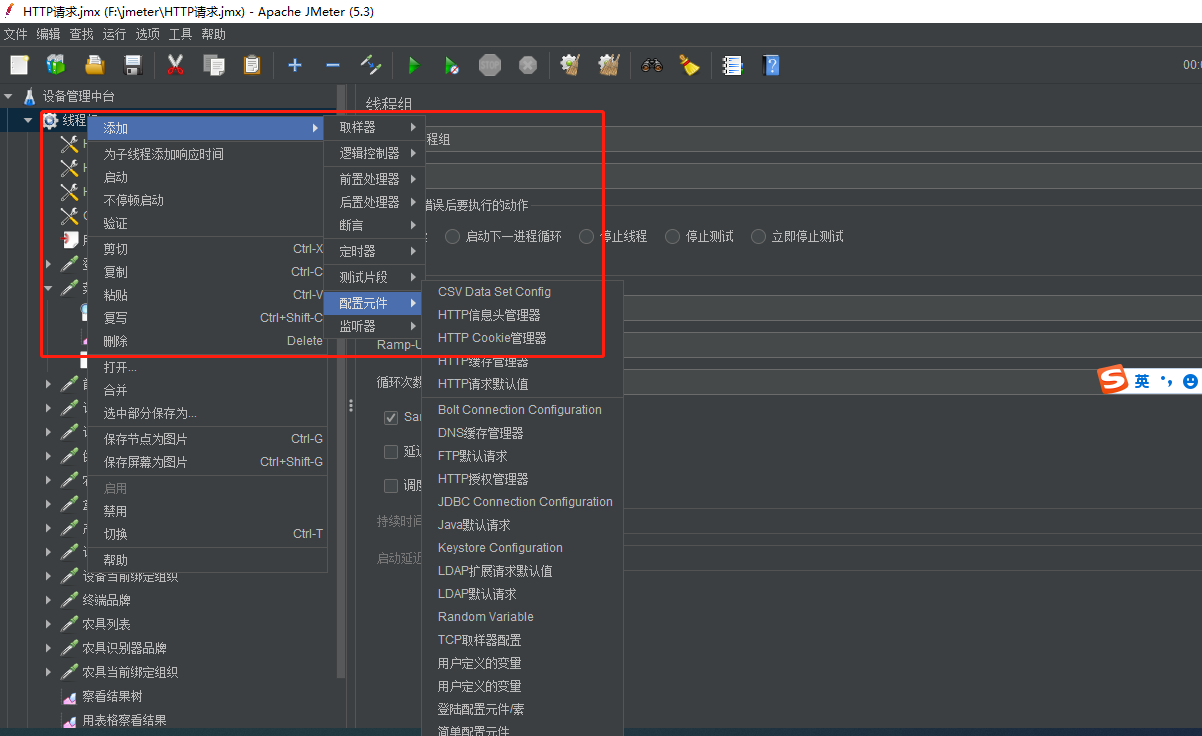Select the 察看结果树 tree row
The width and height of the screenshot is (1202, 736).
tap(112, 696)
